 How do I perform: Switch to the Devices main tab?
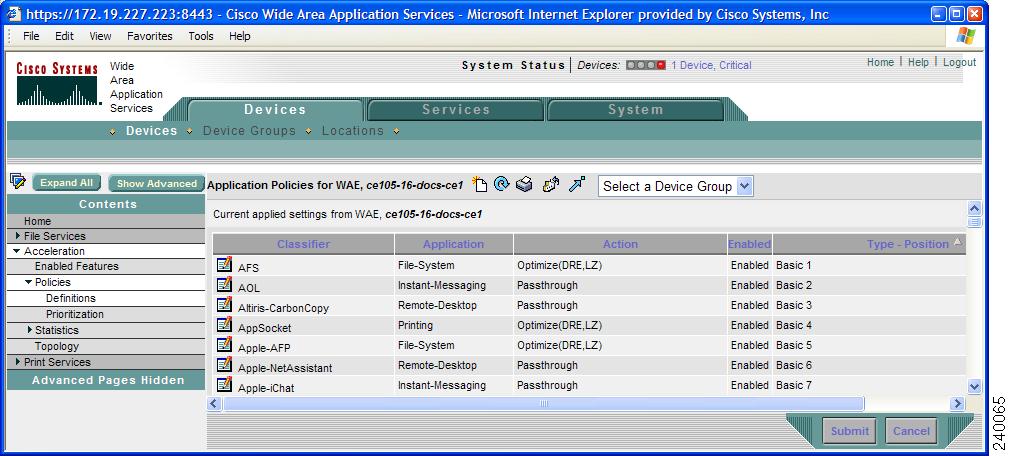[x=275, y=110]
